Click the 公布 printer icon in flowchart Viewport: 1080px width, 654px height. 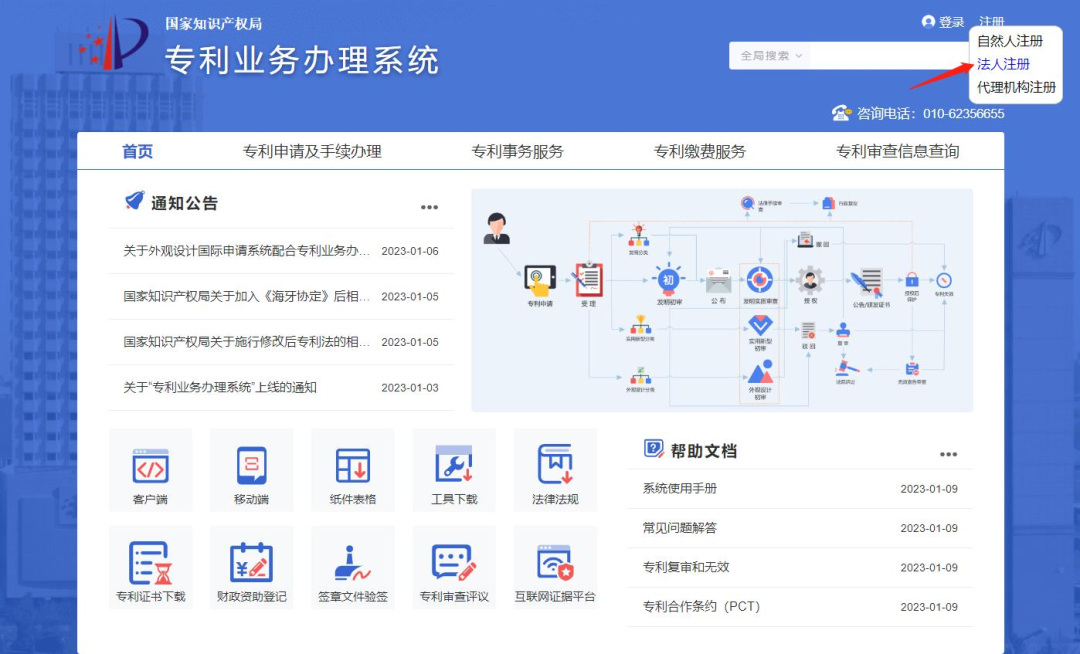tap(718, 281)
